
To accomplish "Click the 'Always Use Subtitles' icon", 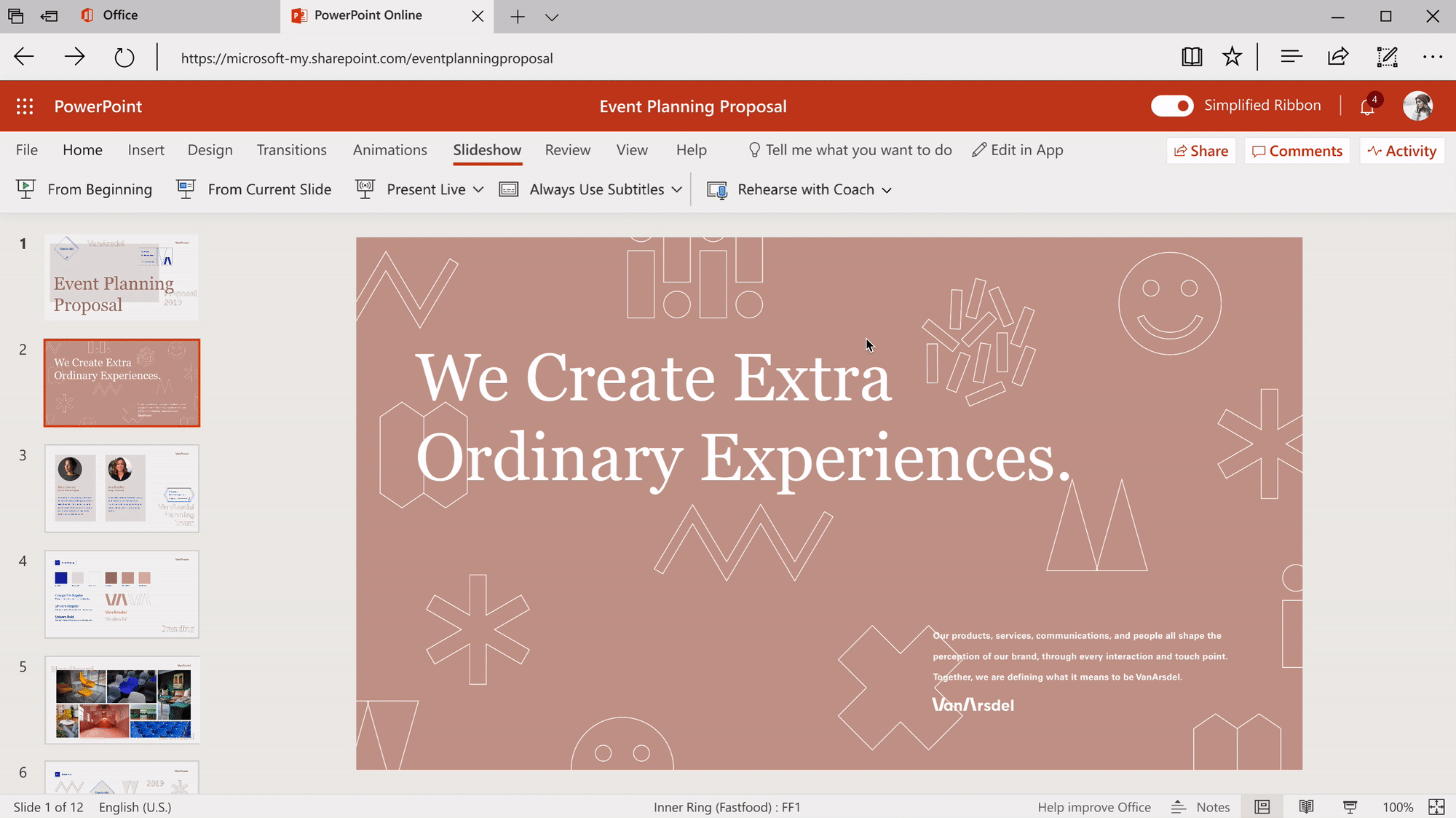I will coord(510,189).
